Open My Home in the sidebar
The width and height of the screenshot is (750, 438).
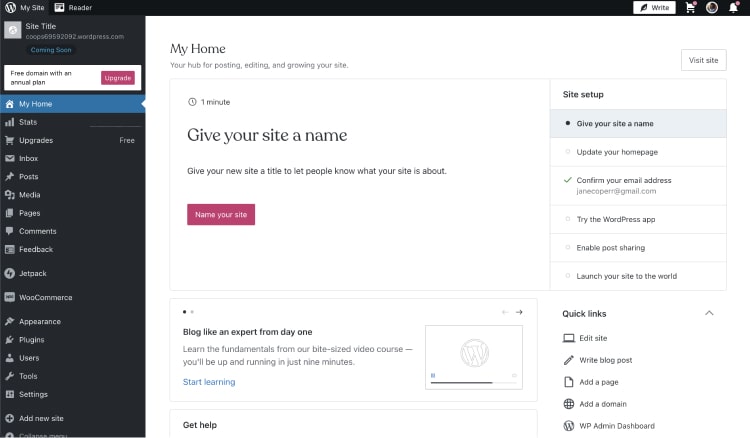click(x=73, y=104)
